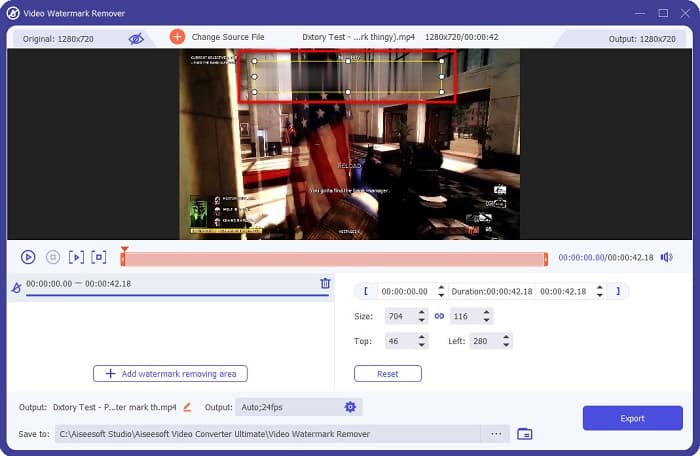The height and width of the screenshot is (456, 700).
Task: Click the Original: 1280x720 tab label
Action: (58, 39)
